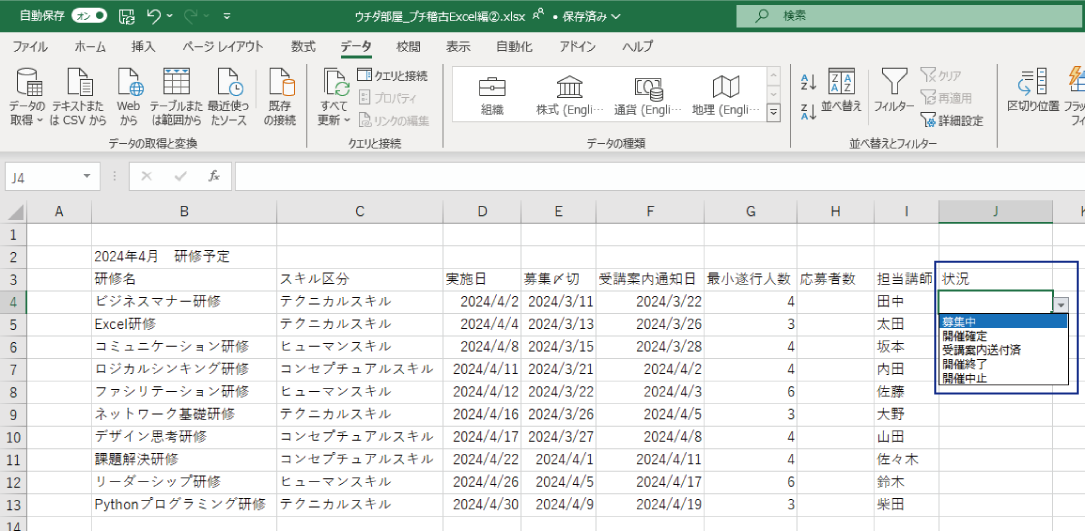Viewport: 1085px width, 531px height.
Task: Click in the 検索 search box
Action: [900, 16]
